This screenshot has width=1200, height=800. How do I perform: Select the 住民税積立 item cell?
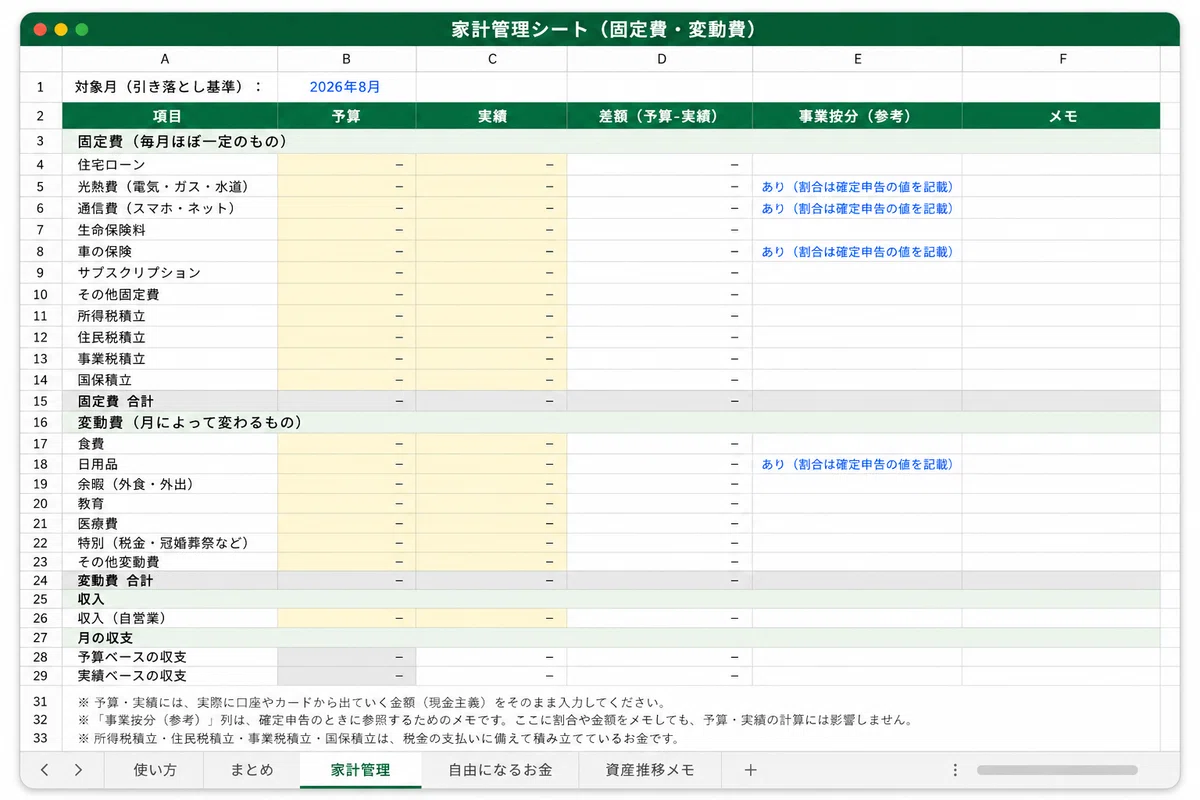[170, 337]
